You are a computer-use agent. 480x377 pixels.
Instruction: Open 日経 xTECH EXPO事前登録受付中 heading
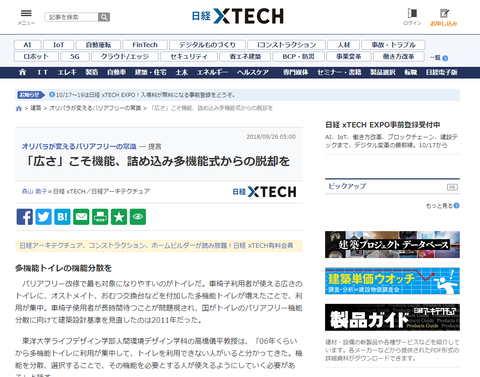tap(383, 125)
